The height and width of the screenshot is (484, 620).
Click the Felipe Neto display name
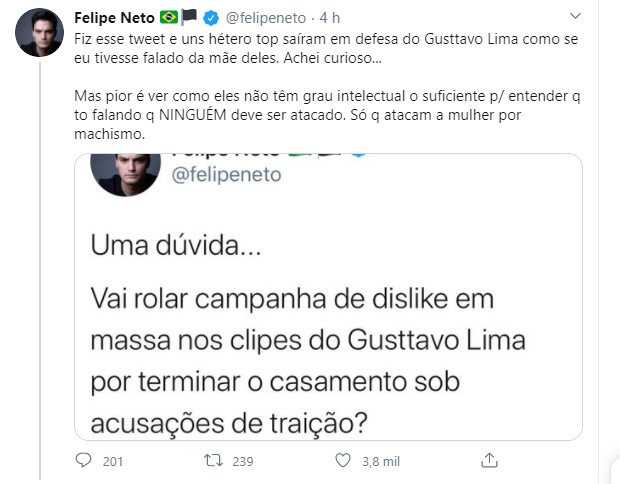pyautogui.click(x=113, y=17)
